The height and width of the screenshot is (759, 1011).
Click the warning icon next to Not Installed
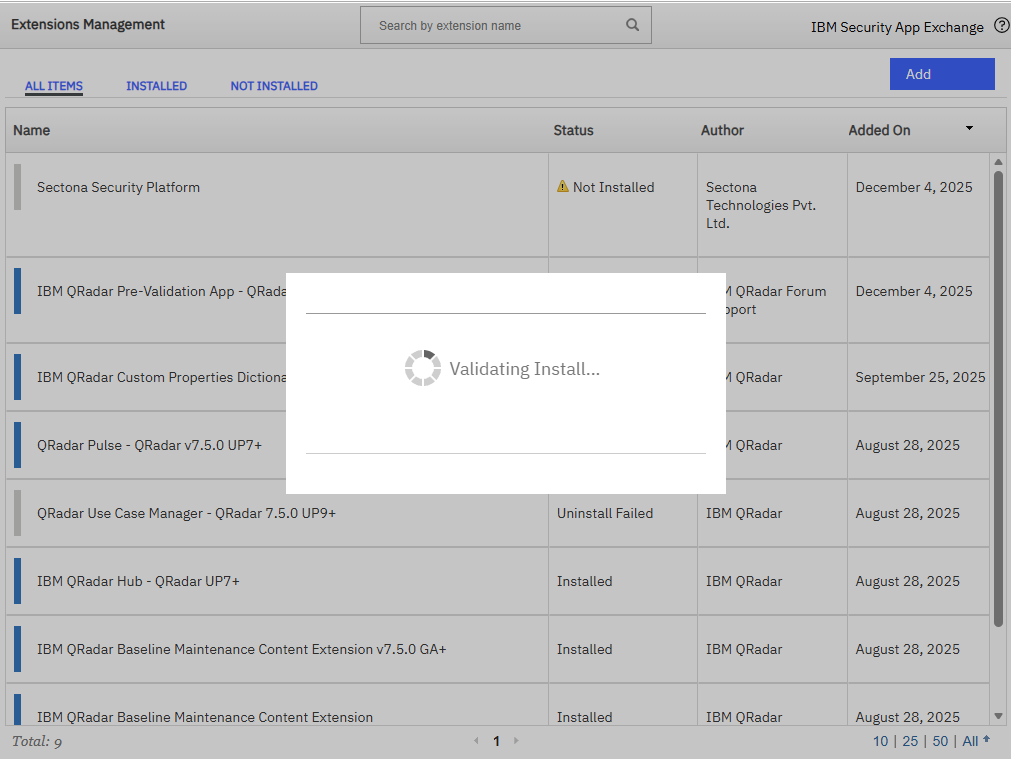565,186
